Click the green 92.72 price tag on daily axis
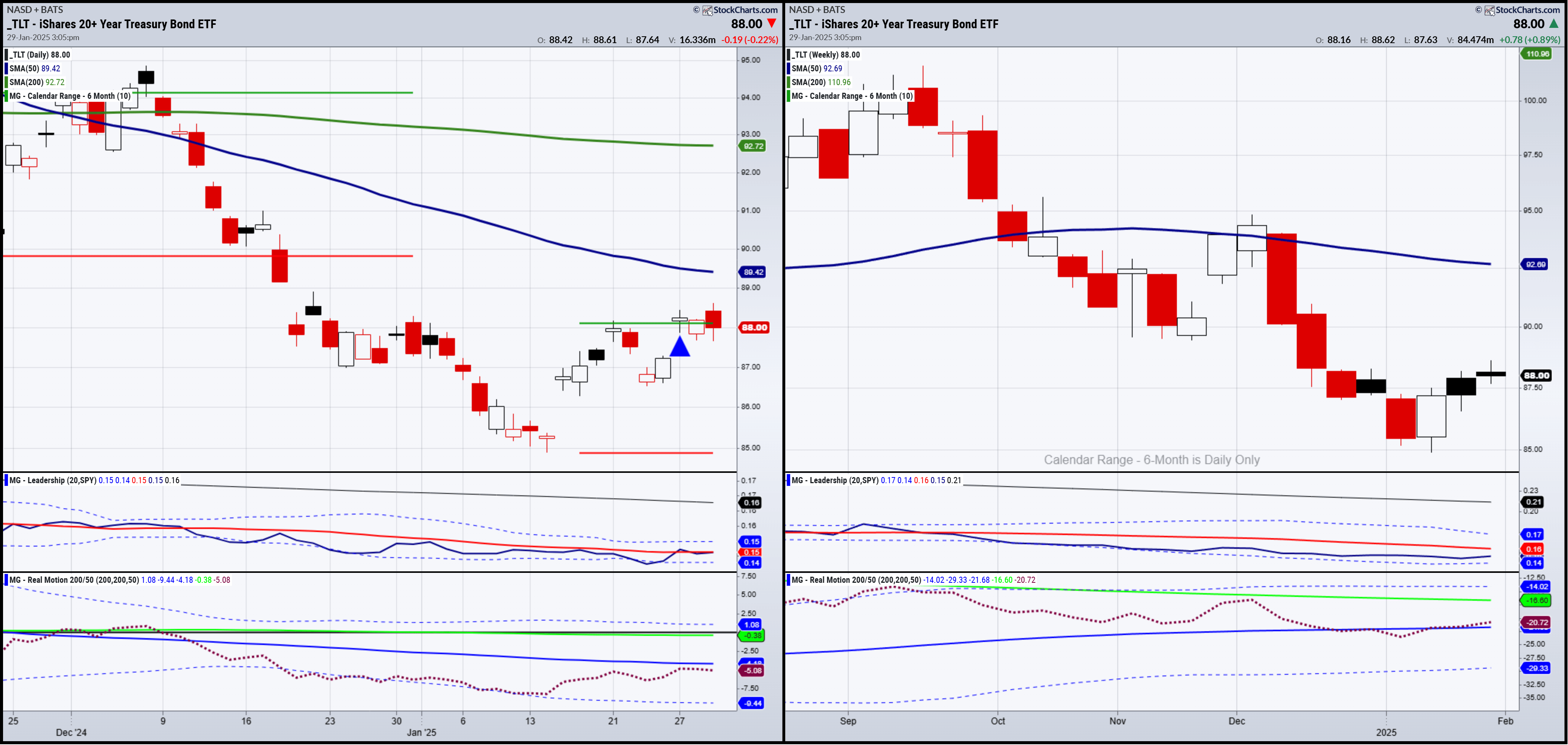The image size is (1568, 745). click(752, 146)
